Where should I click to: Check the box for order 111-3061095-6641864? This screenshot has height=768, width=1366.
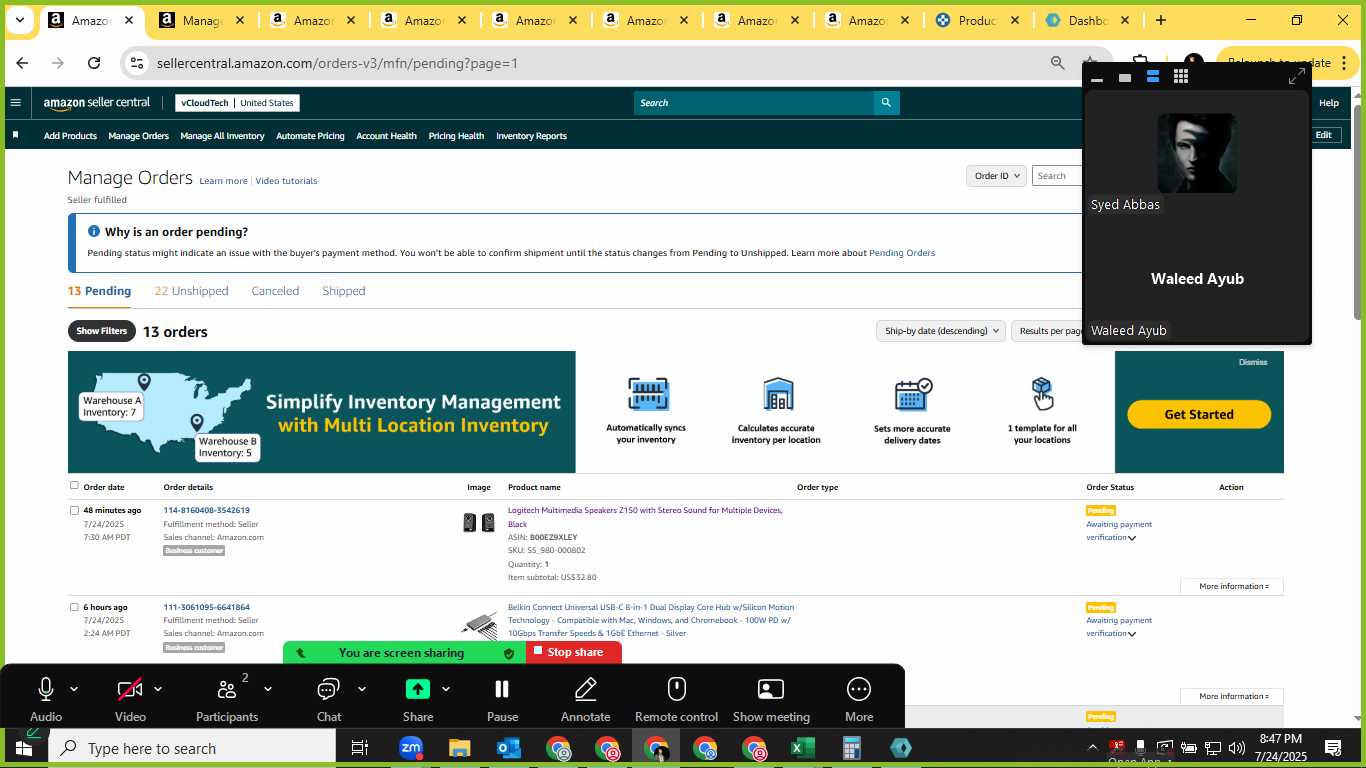coord(74,607)
